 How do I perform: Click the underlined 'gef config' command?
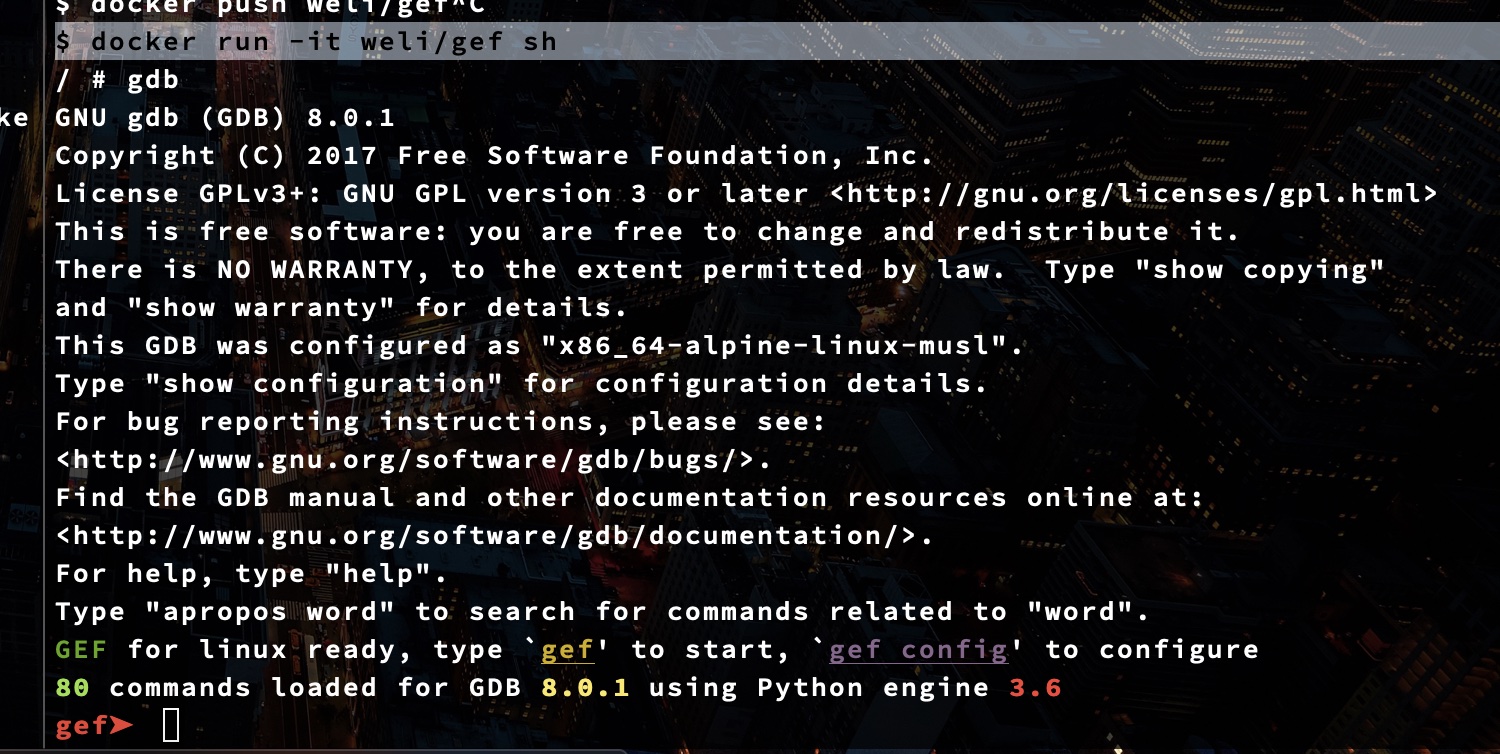click(x=918, y=650)
